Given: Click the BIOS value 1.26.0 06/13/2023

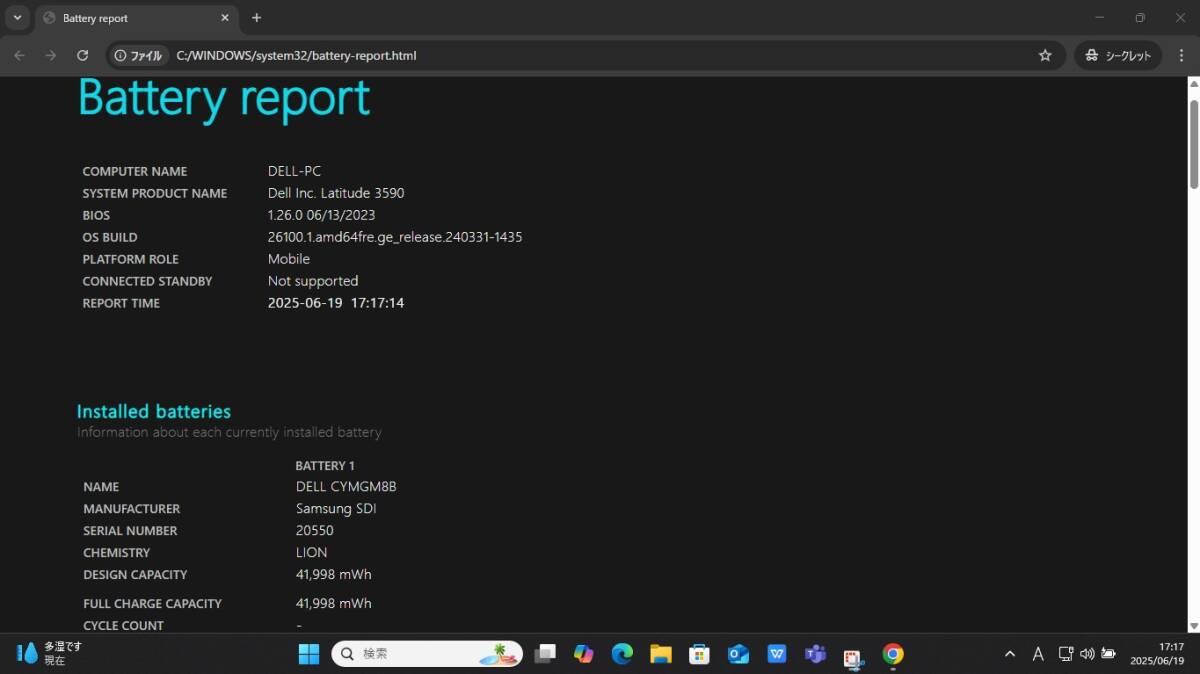Looking at the screenshot, I should (x=322, y=215).
